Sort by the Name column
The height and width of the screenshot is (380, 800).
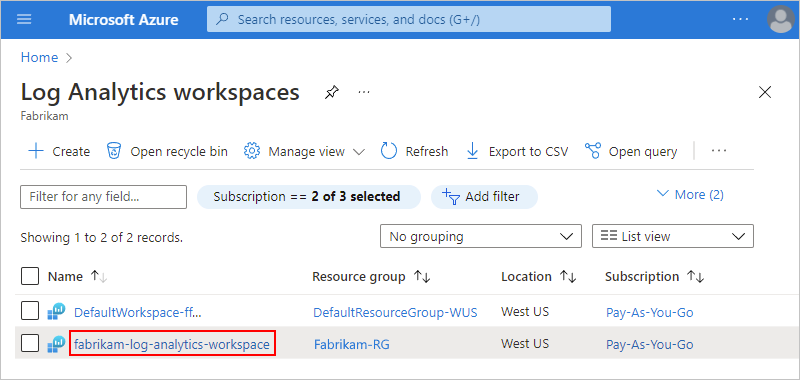point(78,276)
